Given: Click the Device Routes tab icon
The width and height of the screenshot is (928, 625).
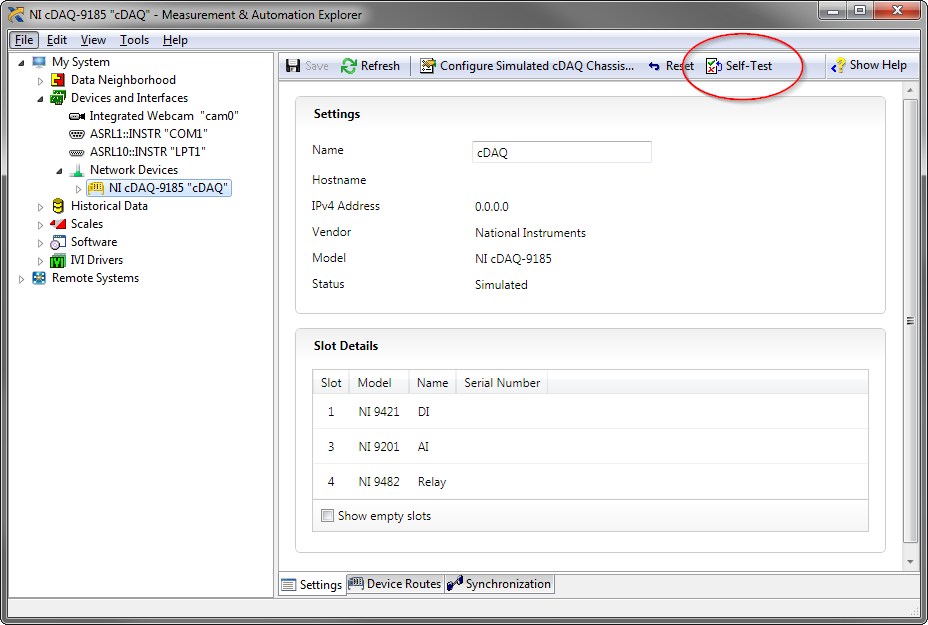Looking at the screenshot, I should (x=356, y=584).
